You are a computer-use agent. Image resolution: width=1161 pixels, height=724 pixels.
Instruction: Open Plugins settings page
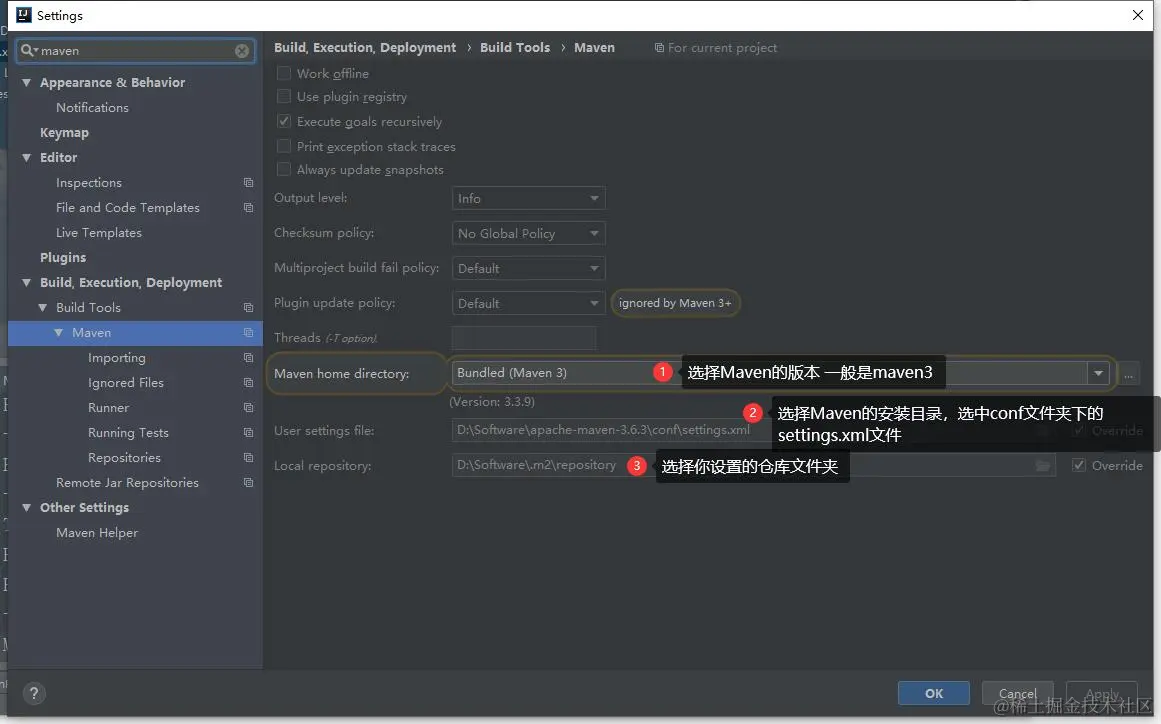click(63, 258)
